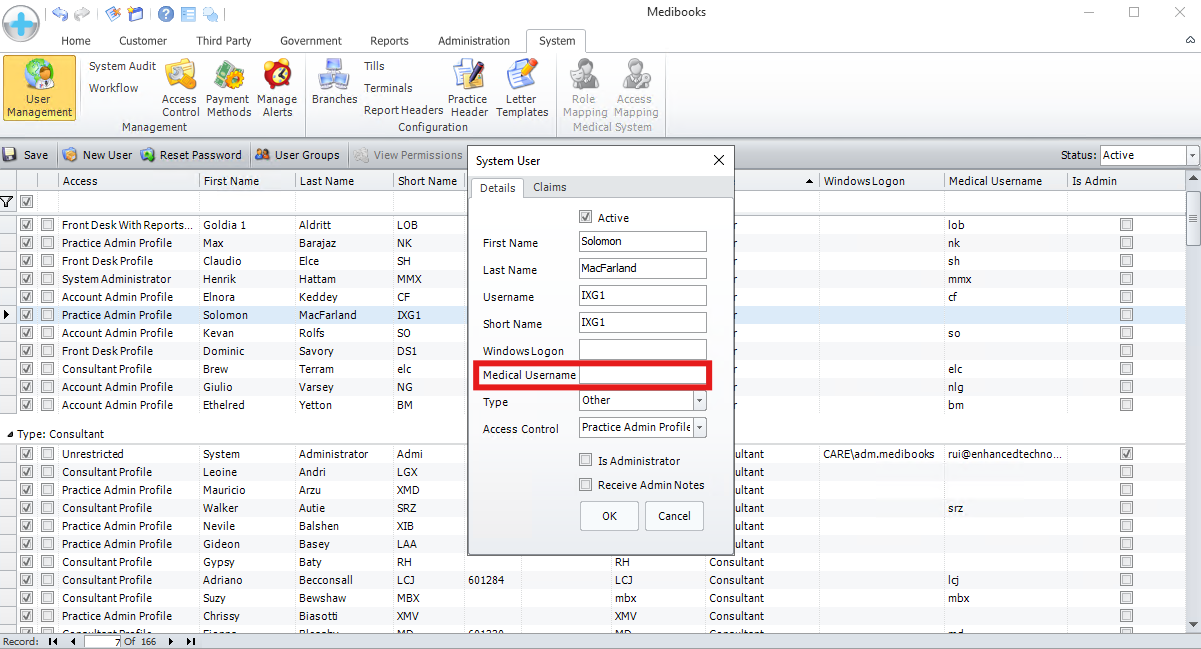Open the Practice Header settings
The height and width of the screenshot is (649, 1201).
pos(467,87)
